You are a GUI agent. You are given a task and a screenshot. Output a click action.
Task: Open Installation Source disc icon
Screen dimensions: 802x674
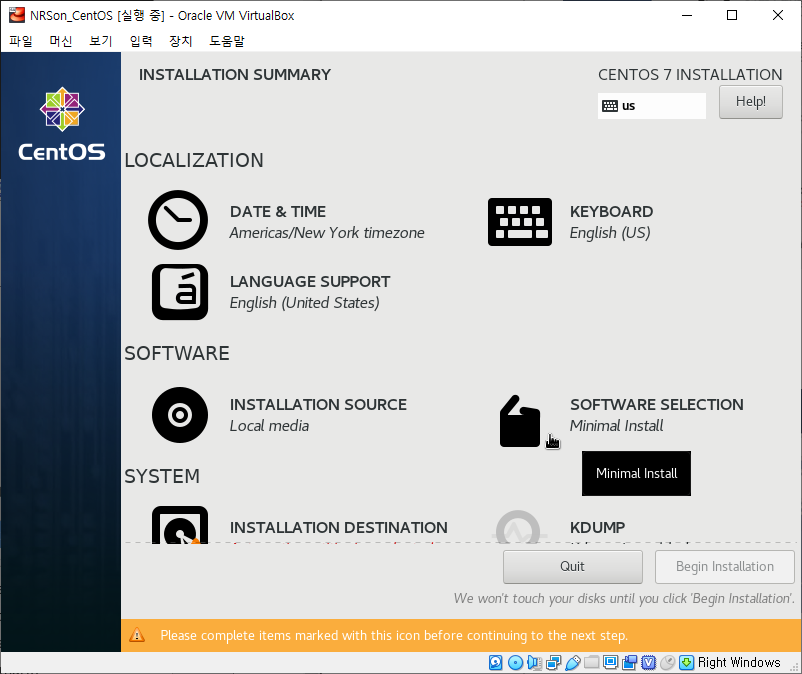[180, 415]
